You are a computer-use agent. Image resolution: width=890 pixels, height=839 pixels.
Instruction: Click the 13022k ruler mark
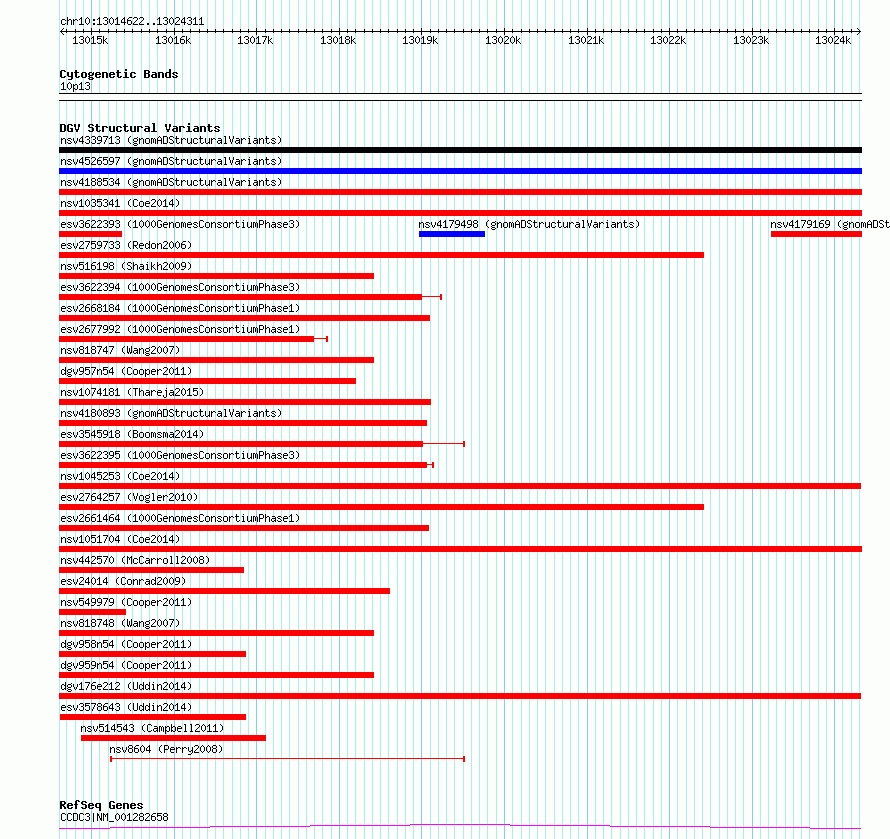pos(668,40)
